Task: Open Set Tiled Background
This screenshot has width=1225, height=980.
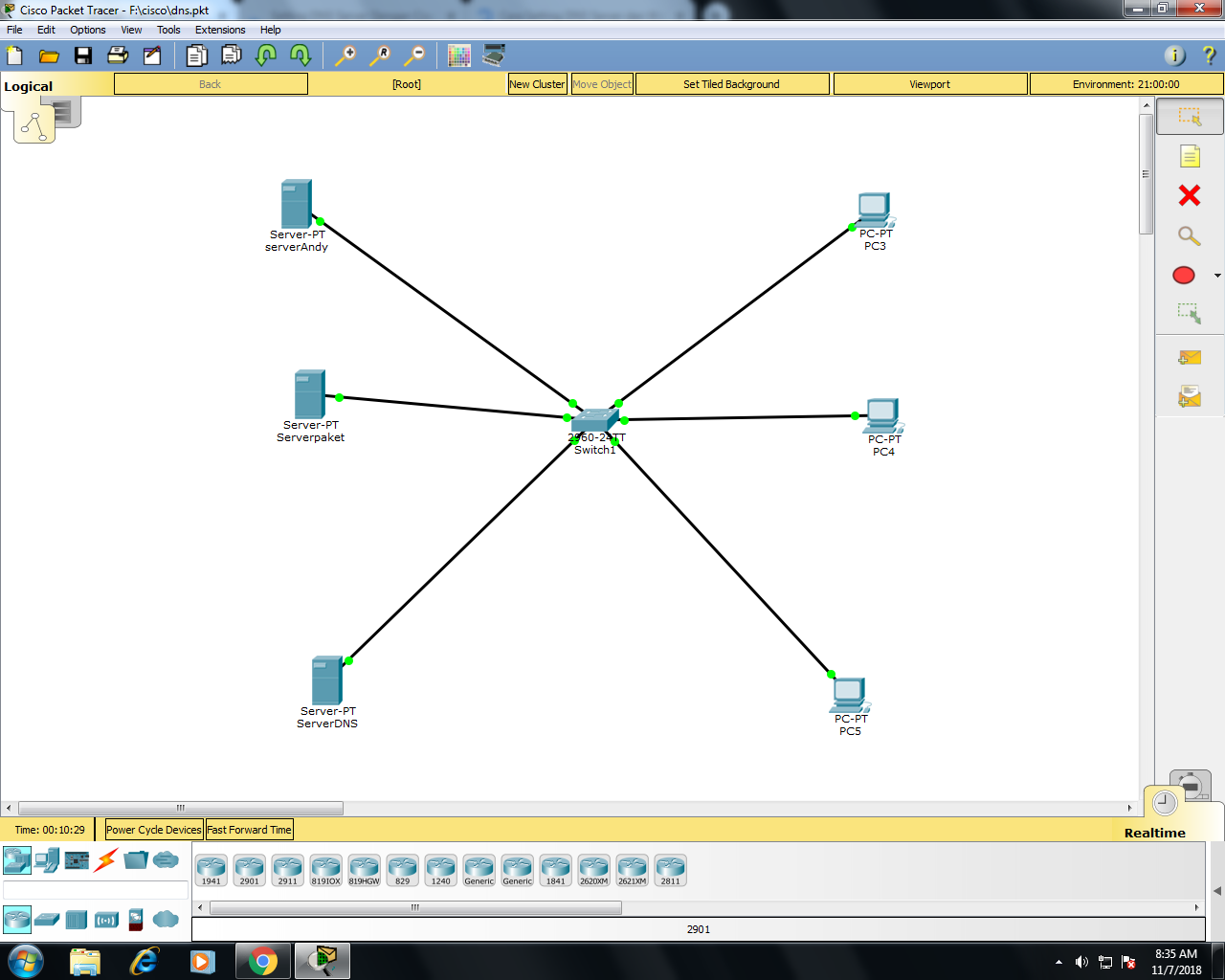Action: click(x=732, y=84)
